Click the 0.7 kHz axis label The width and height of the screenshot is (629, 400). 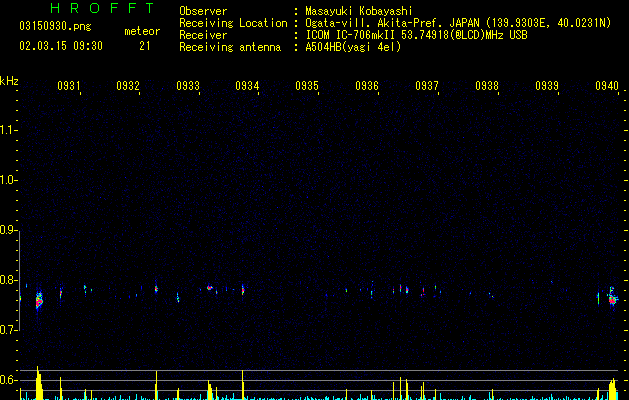8,330
